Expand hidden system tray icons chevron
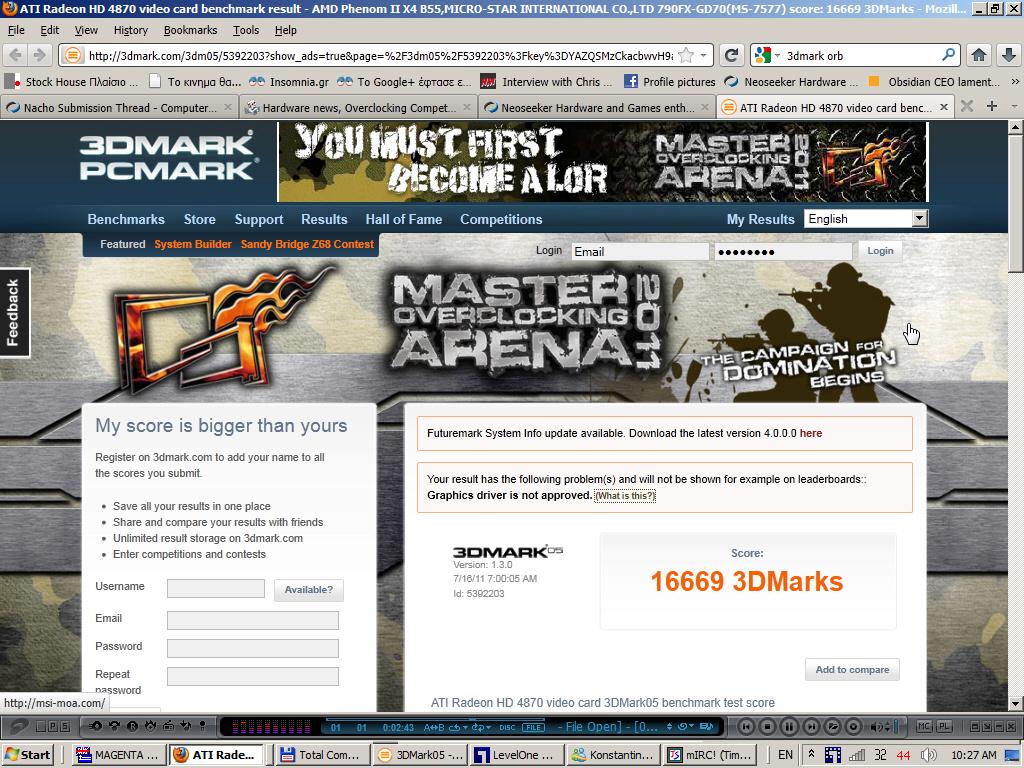Image resolution: width=1024 pixels, height=768 pixels. (x=812, y=754)
